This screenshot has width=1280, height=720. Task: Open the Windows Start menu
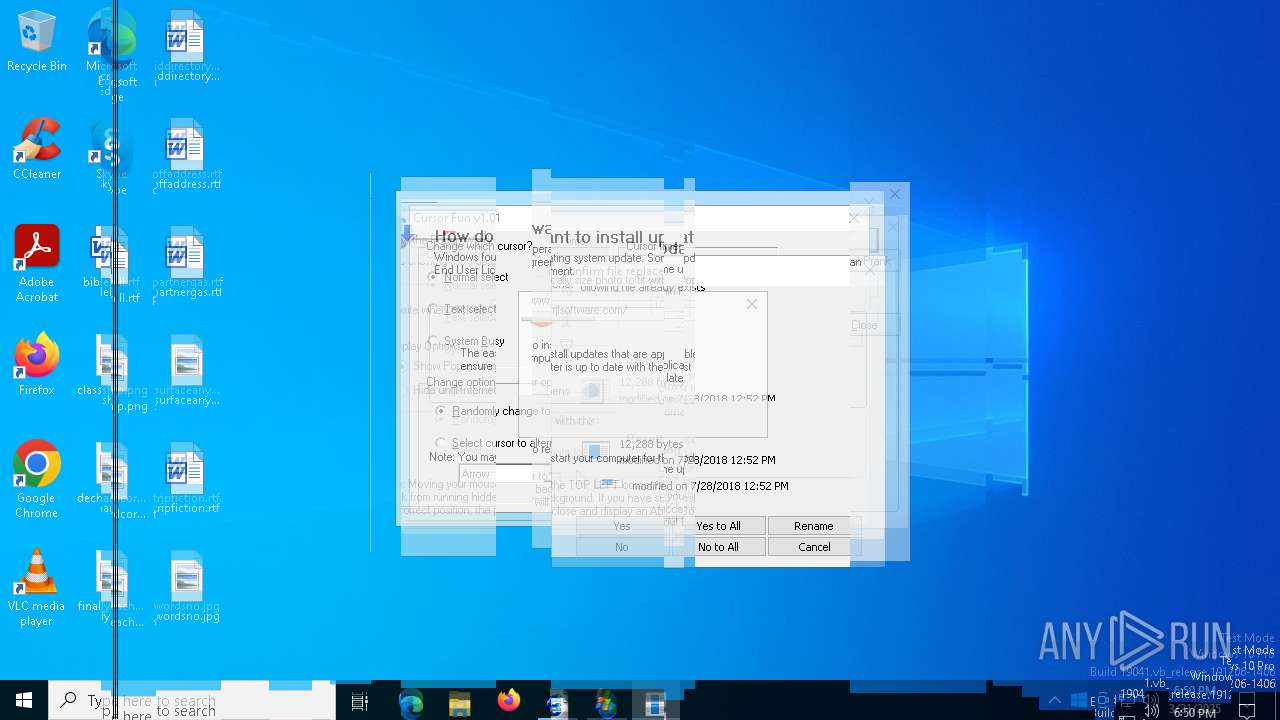(x=24, y=701)
